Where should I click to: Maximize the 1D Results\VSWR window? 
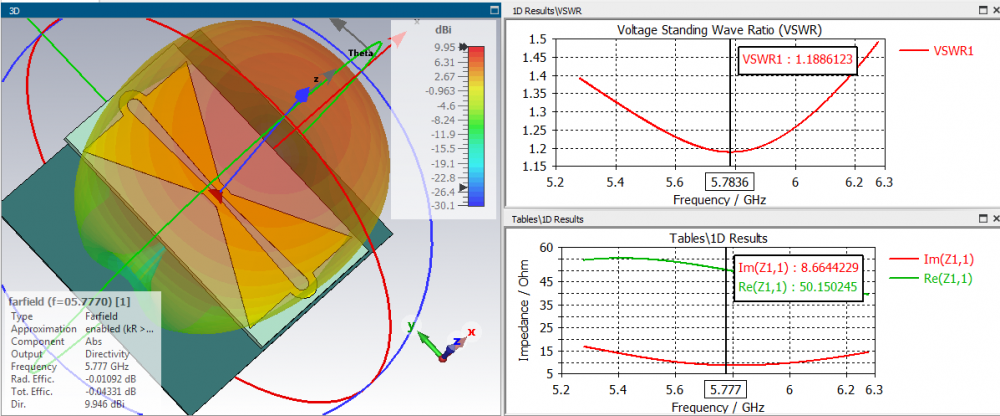click(x=984, y=10)
